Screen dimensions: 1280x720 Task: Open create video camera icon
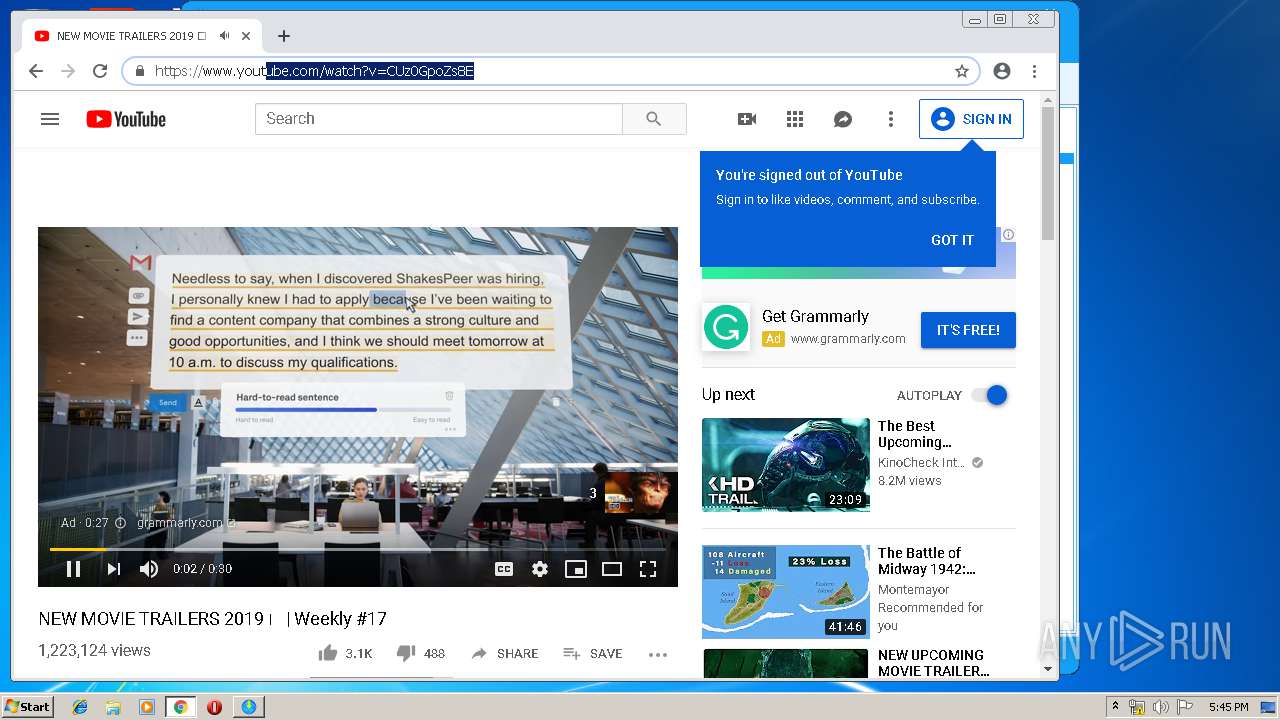coord(747,119)
